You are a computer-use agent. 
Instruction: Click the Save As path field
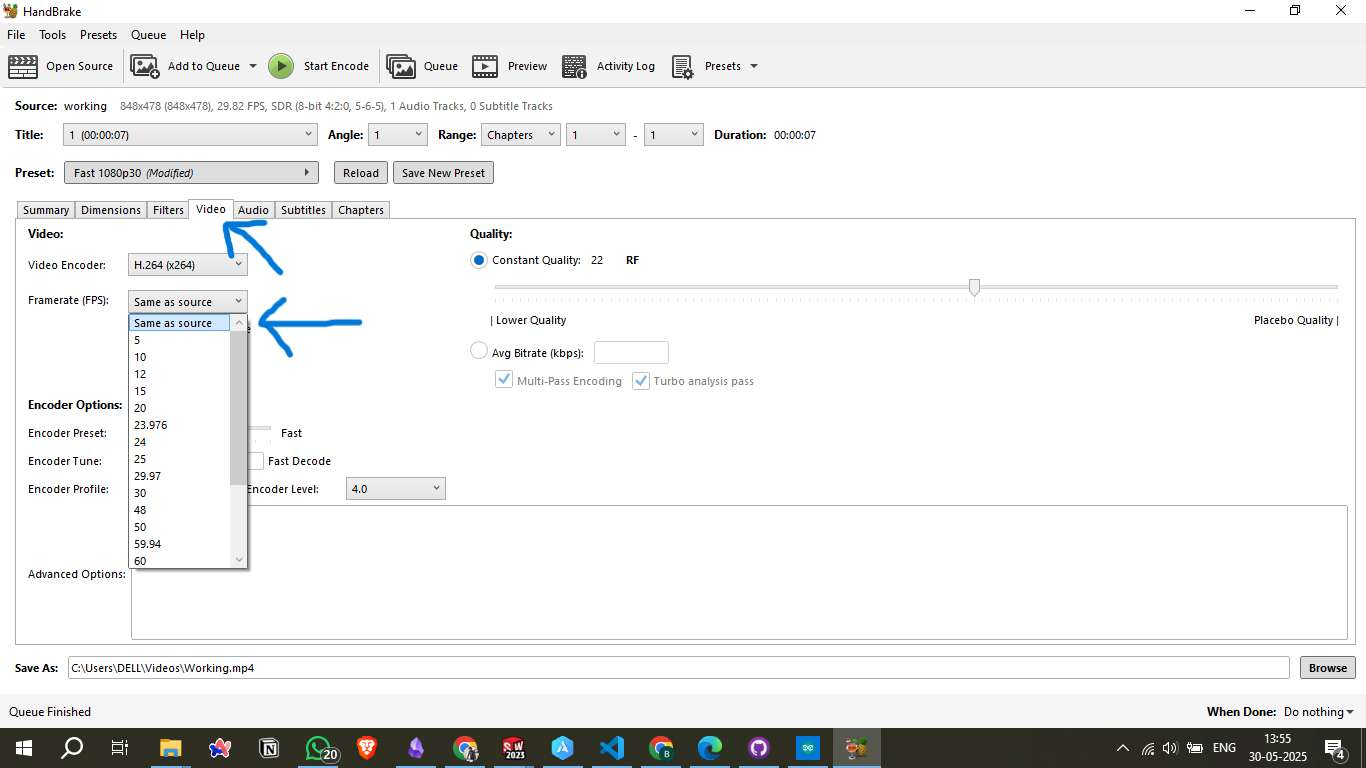point(679,668)
